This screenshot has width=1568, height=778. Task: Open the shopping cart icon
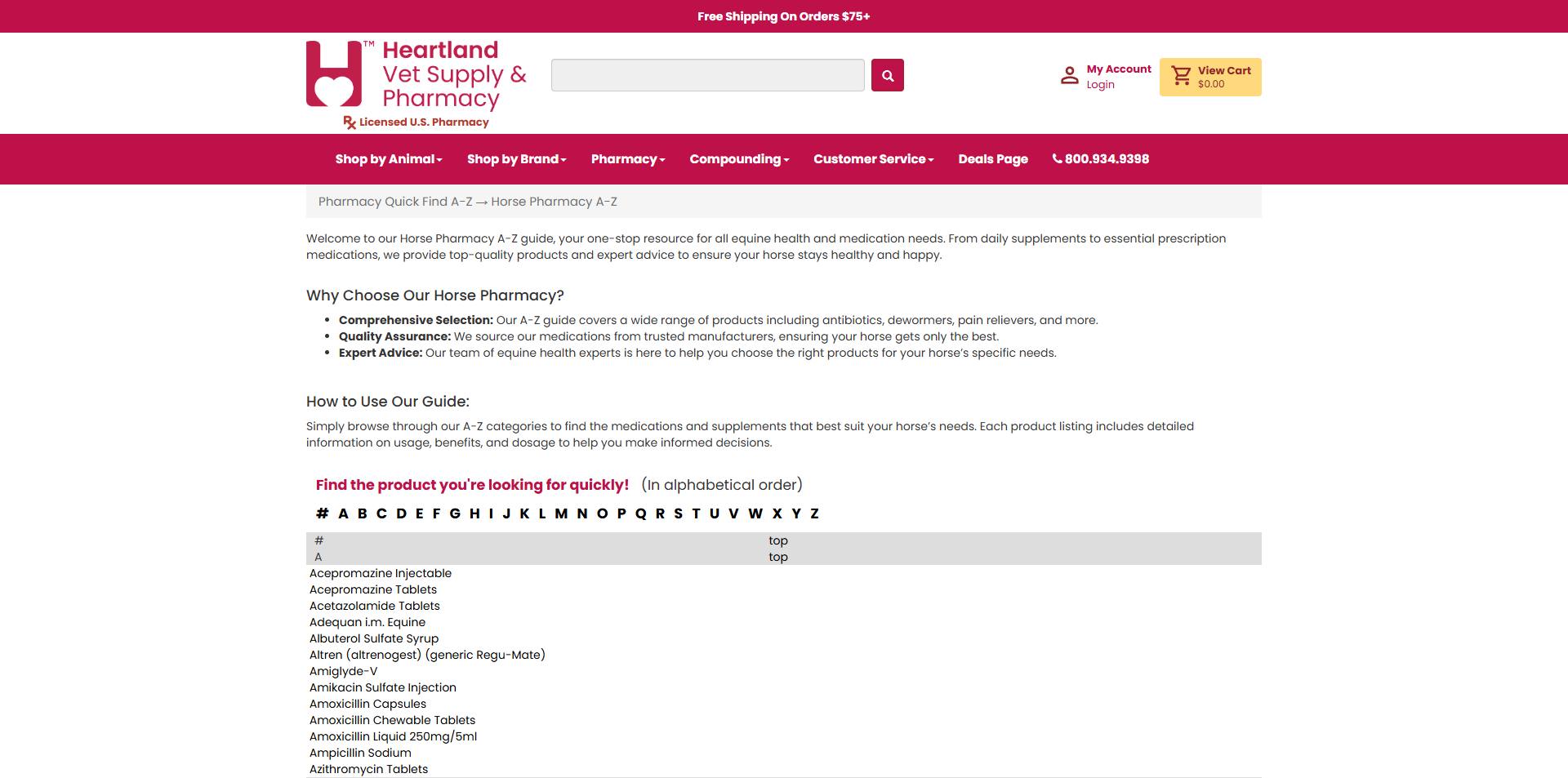pos(1181,76)
